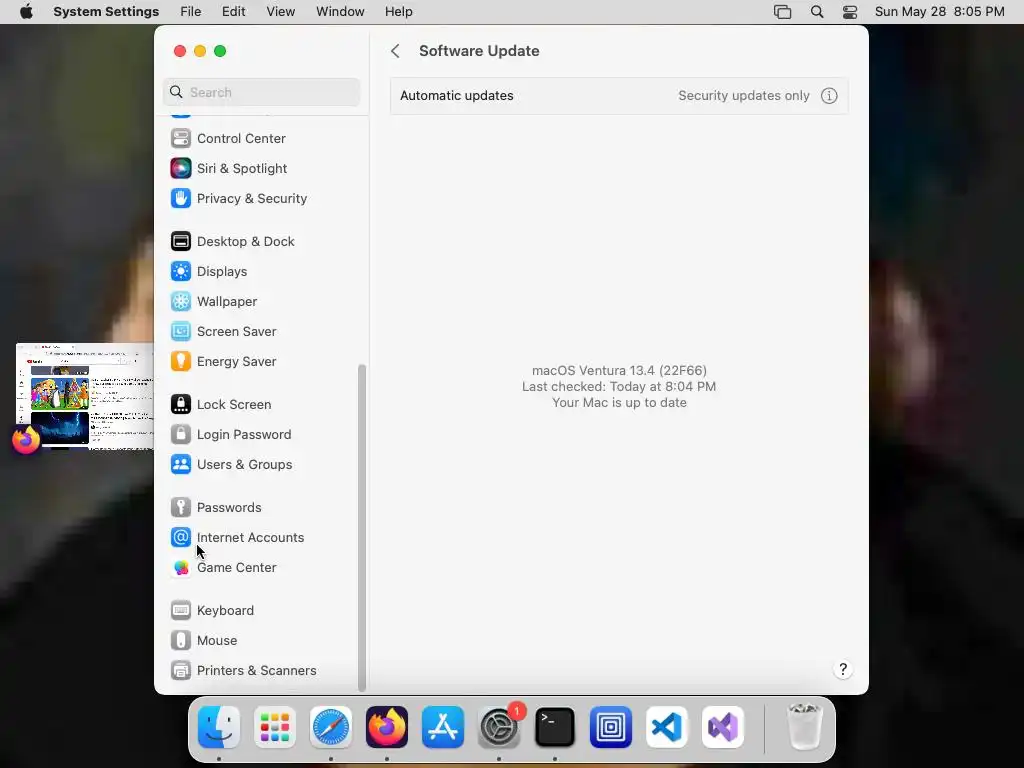Open Terminal from the Dock
1024x768 pixels.
pyautogui.click(x=555, y=727)
